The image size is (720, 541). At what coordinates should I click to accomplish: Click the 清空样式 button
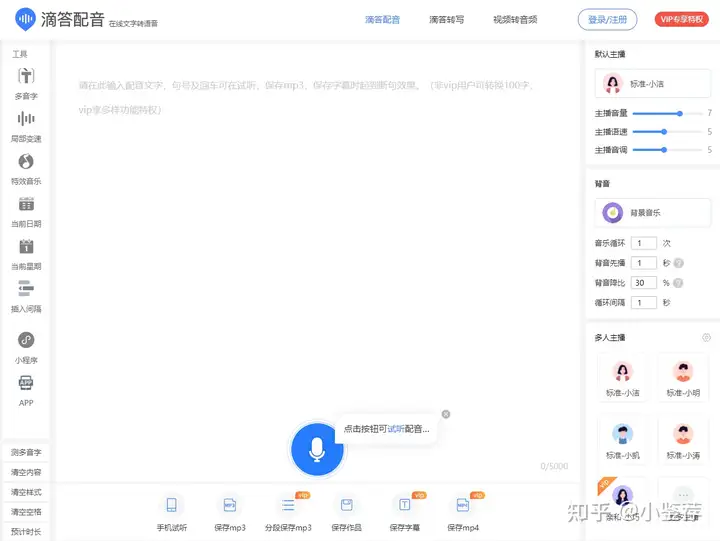[x=26, y=492]
